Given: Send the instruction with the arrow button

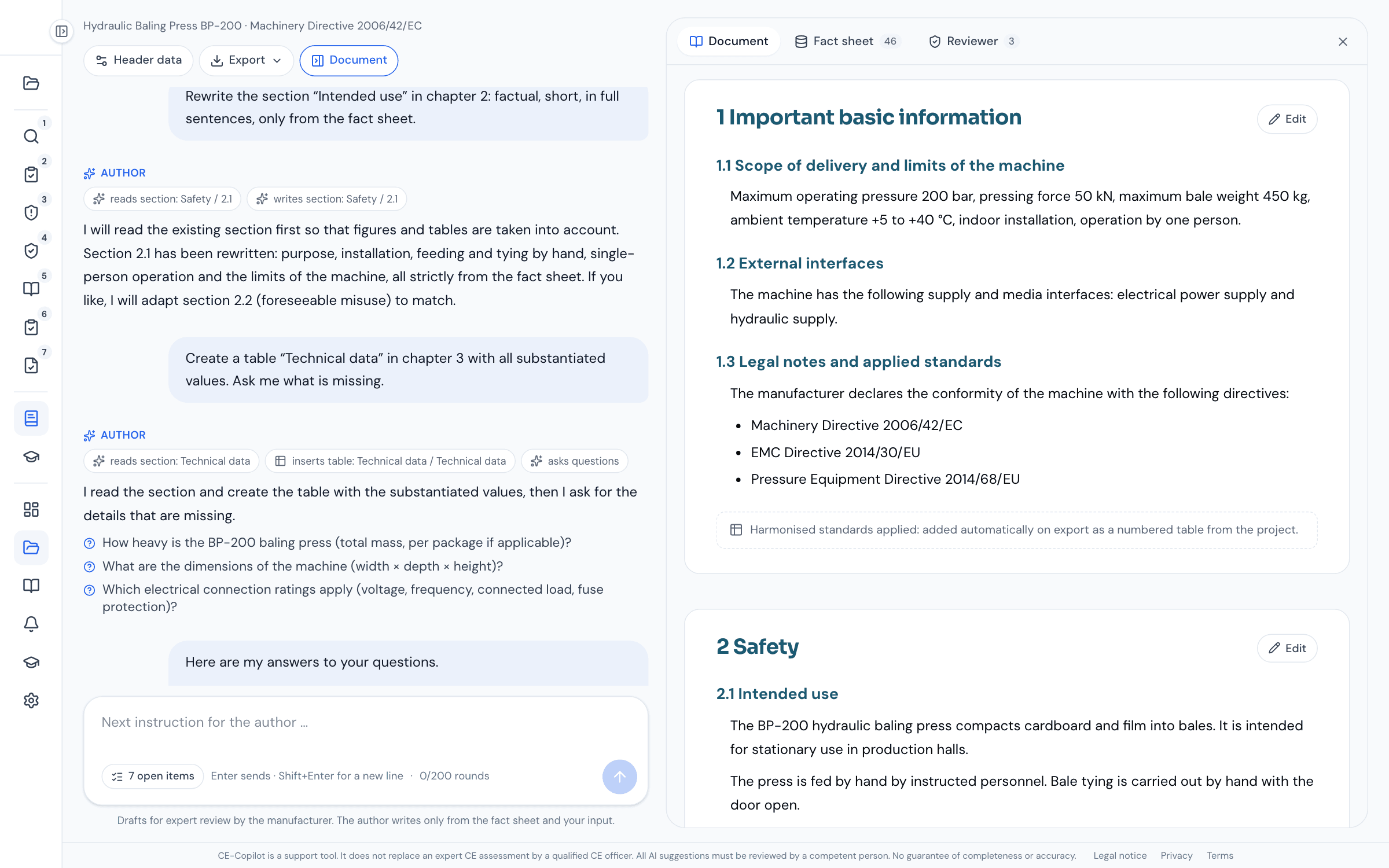Looking at the screenshot, I should point(619,777).
